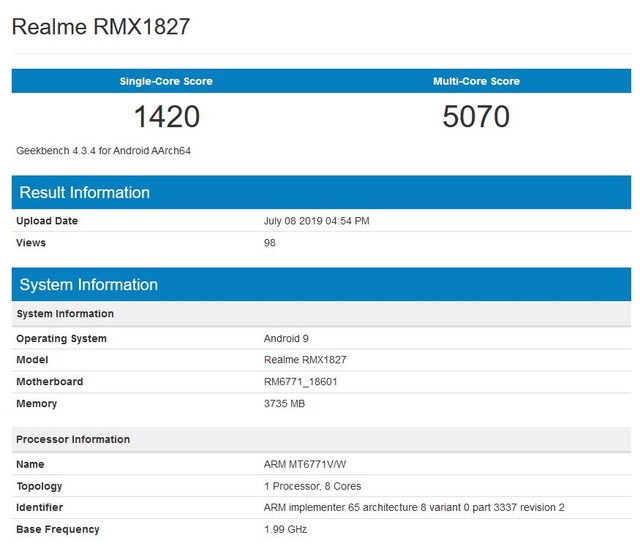Click the Realme RMX1827 page title
This screenshot has width=640, height=546.
click(x=100, y=26)
